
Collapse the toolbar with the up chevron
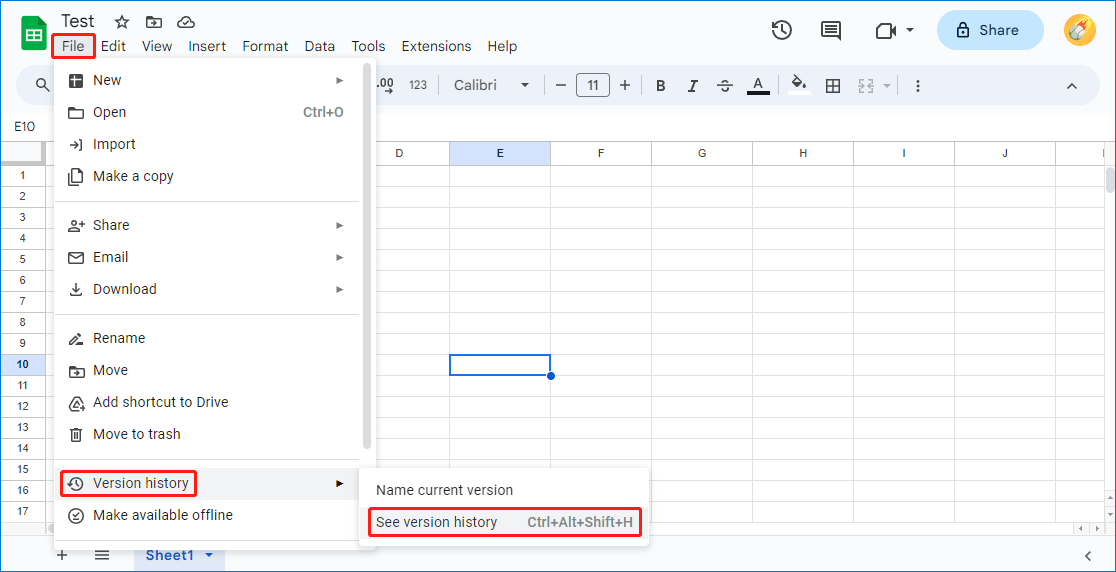(x=1071, y=86)
